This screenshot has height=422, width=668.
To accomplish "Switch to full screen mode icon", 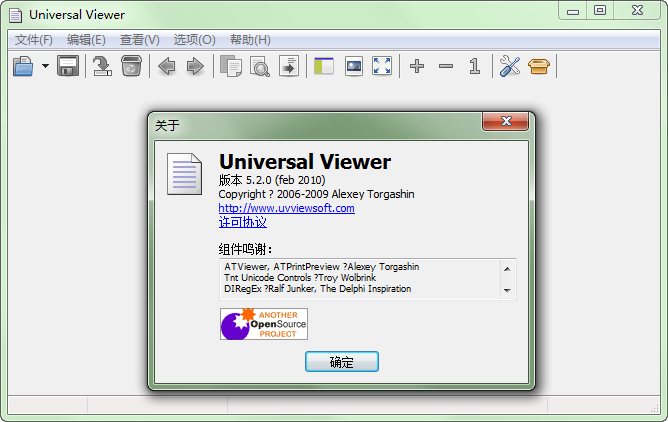I will pyautogui.click(x=382, y=66).
